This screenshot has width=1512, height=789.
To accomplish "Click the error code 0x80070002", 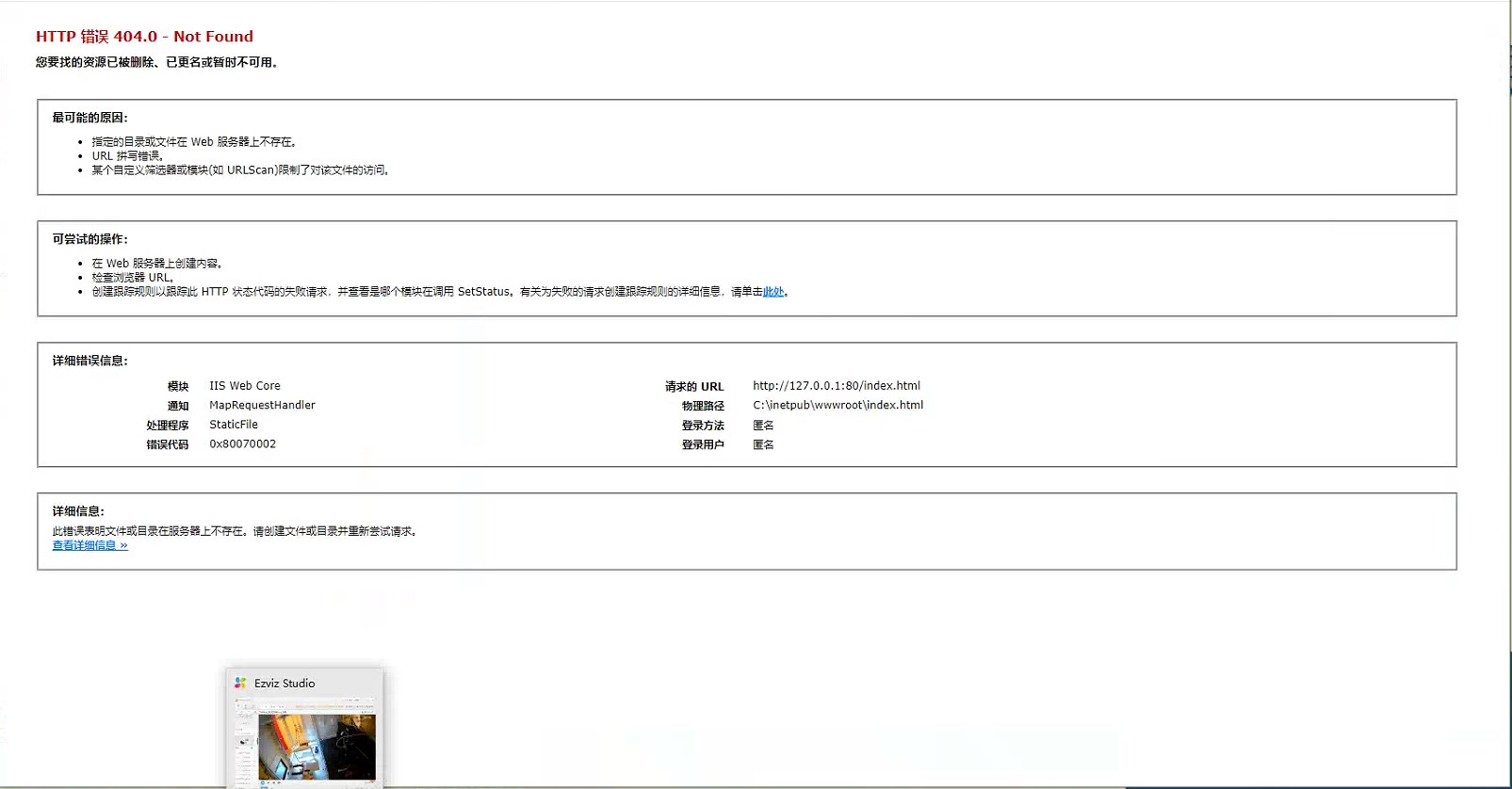I will tap(242, 444).
